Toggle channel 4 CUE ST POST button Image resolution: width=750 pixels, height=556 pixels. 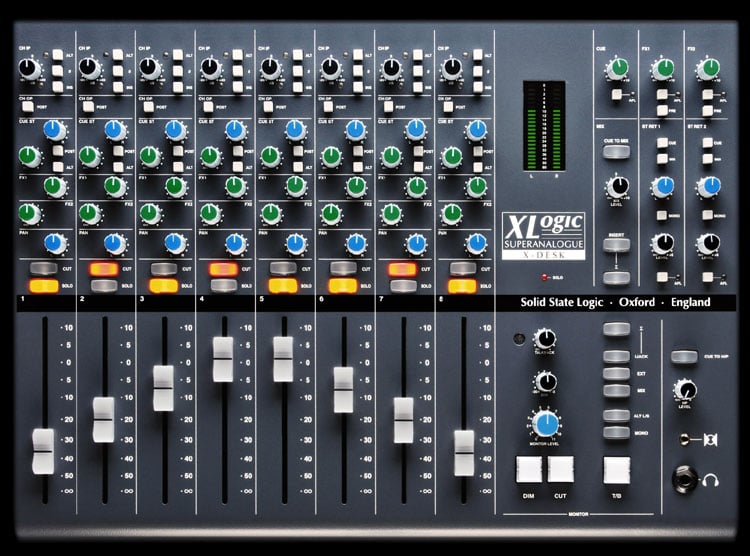coord(238,151)
